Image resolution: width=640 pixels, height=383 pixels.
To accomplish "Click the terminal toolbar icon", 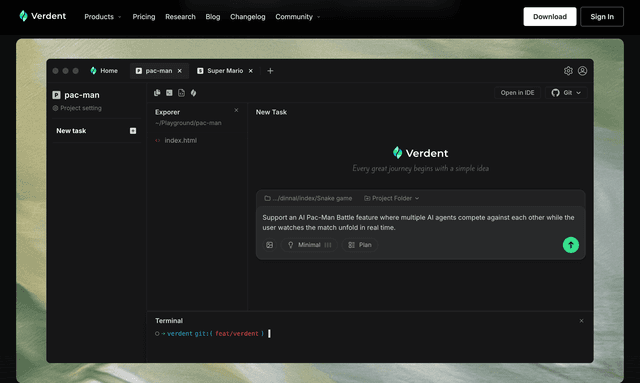I will tap(169, 93).
